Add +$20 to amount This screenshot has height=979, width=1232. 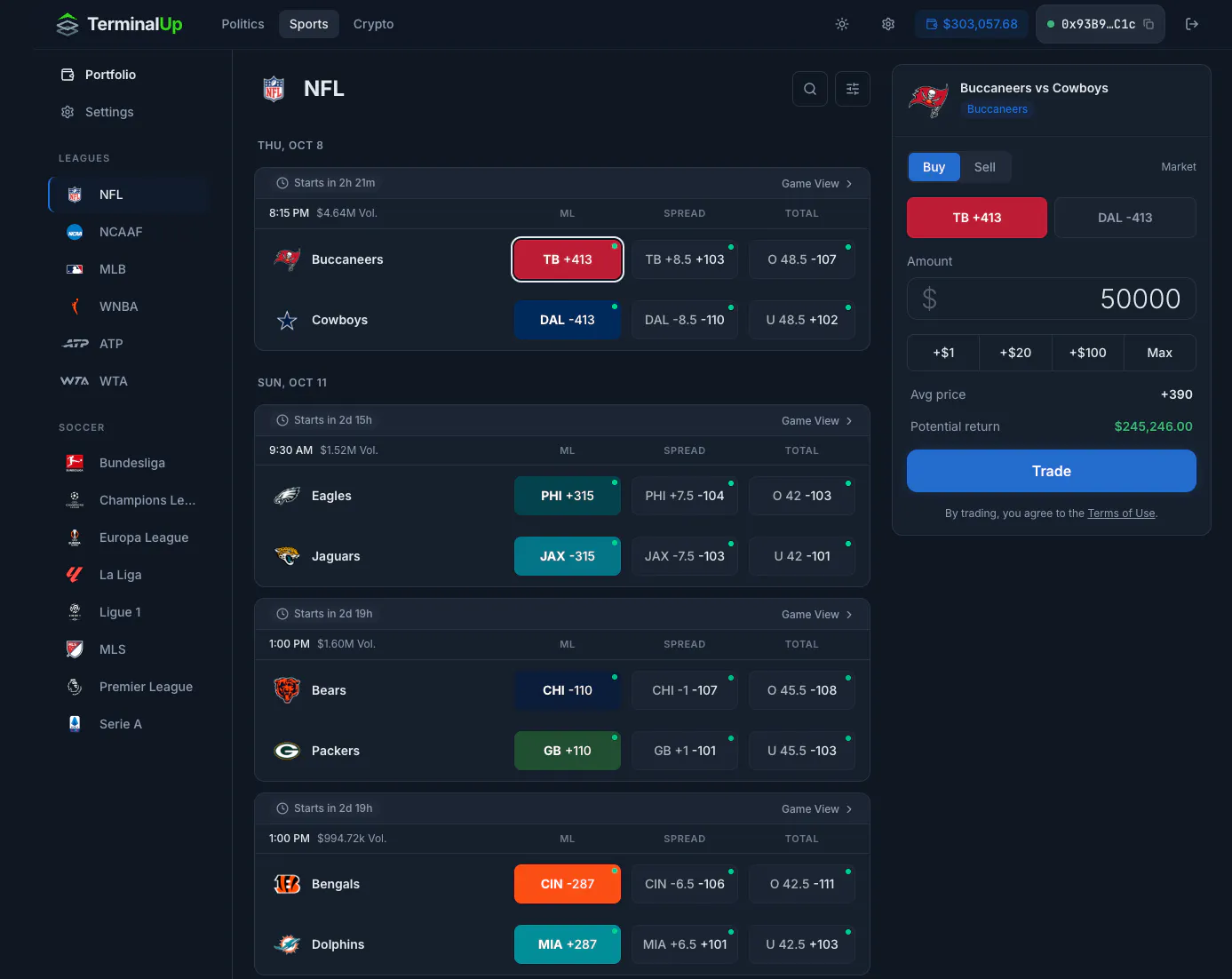(1015, 353)
